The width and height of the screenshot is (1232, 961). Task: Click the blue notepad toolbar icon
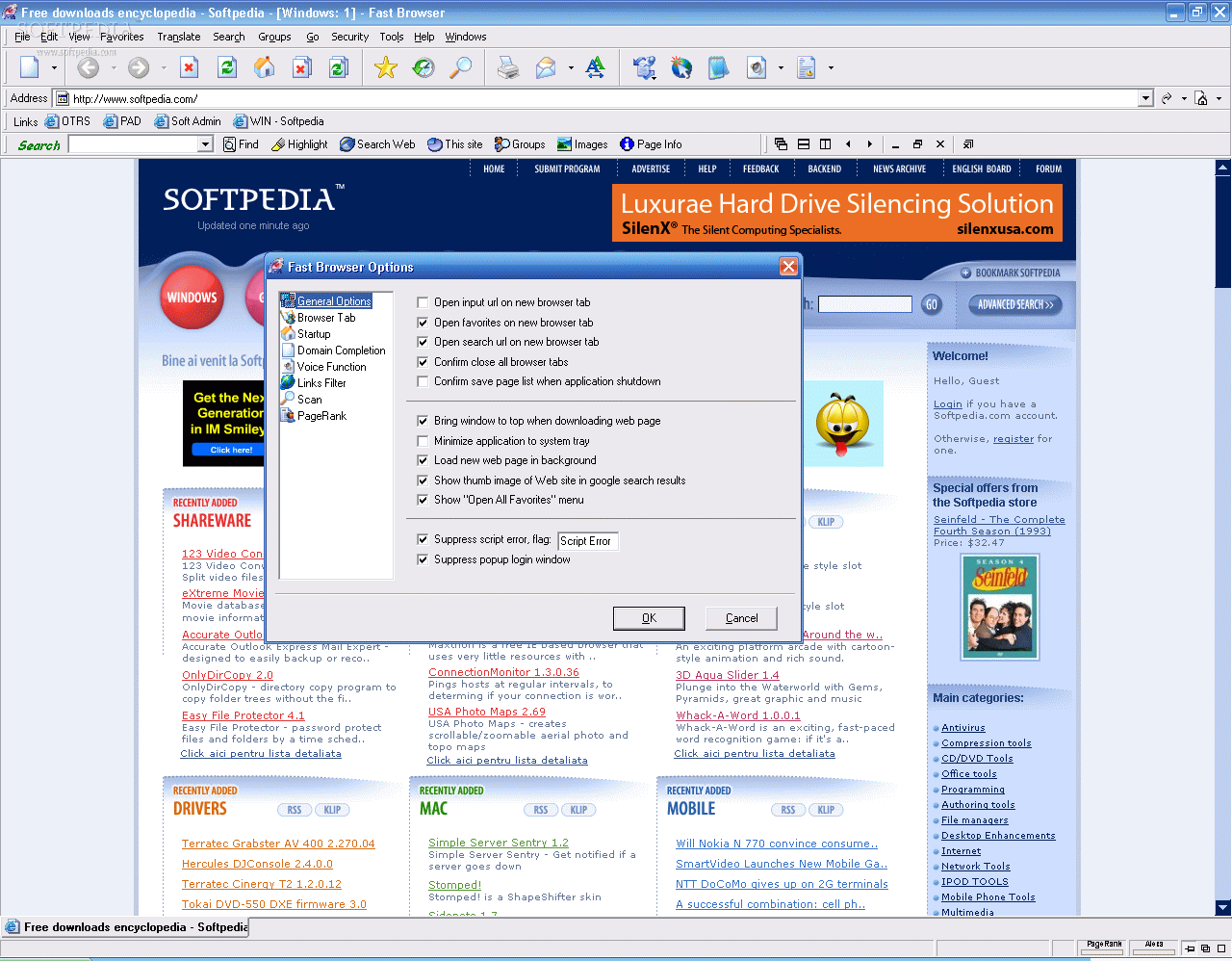[x=718, y=67]
